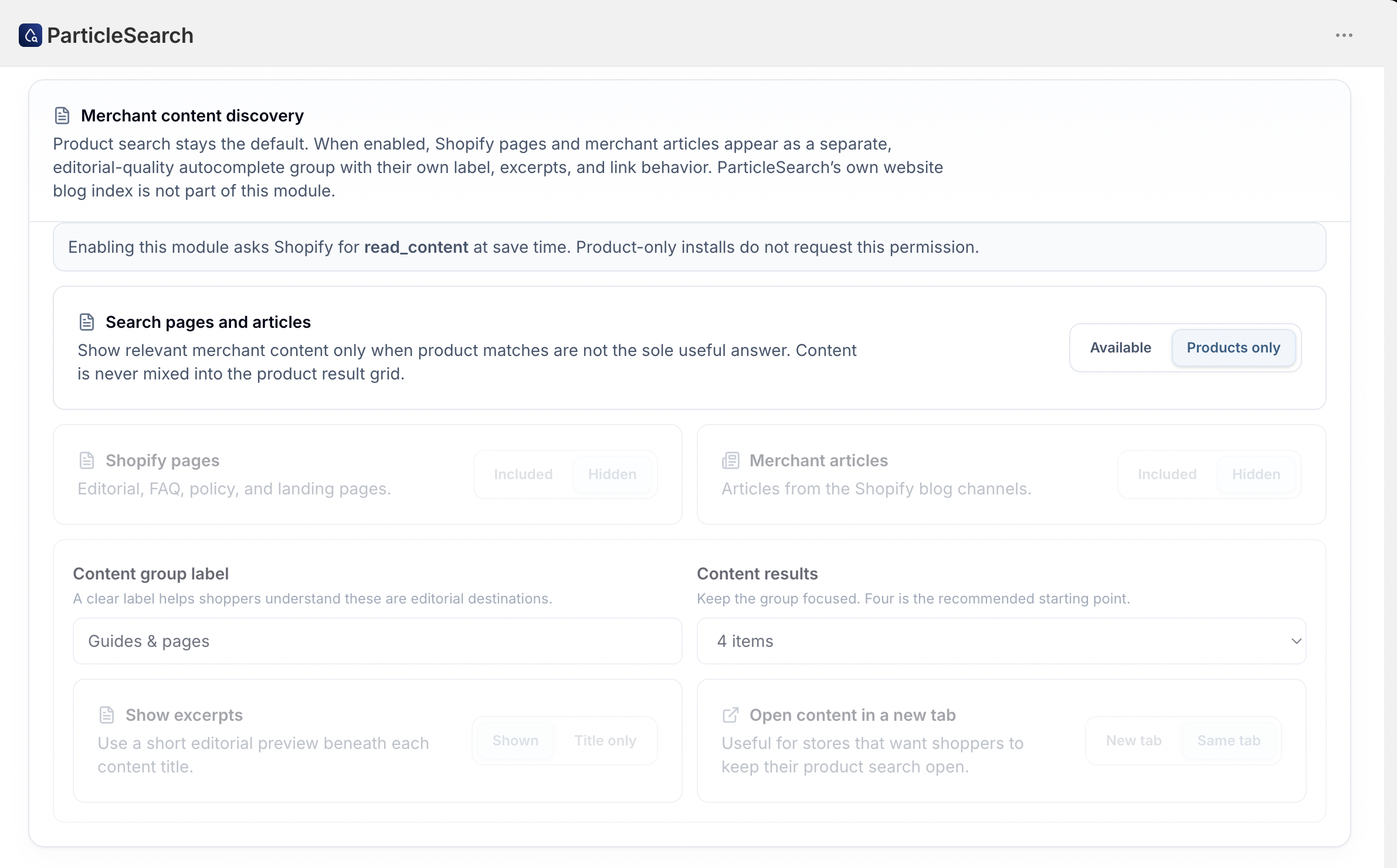Screen dimensions: 1397x868
Task: Click the Search pages and articles heading
Action: coord(208,322)
